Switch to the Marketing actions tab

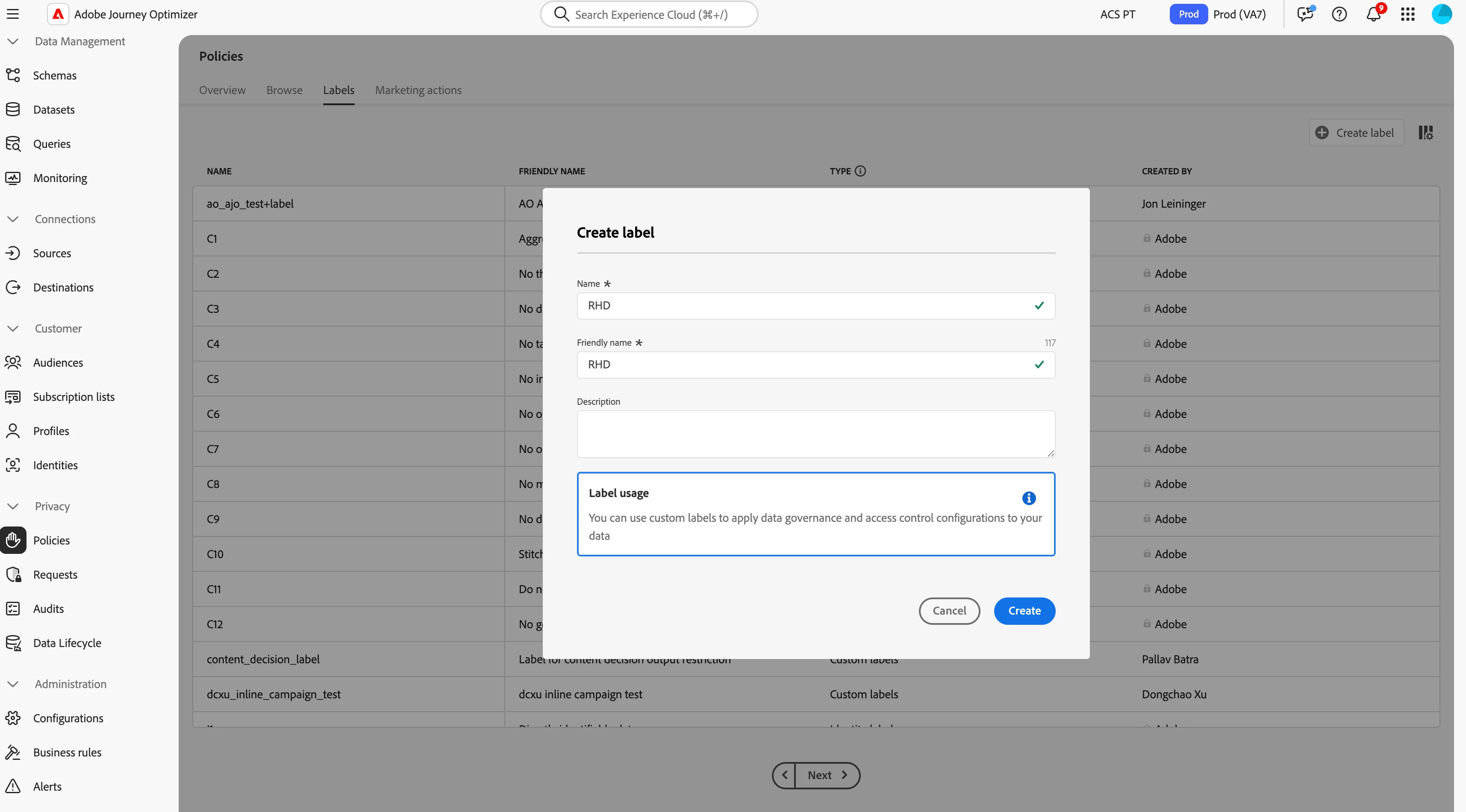pyautogui.click(x=418, y=90)
